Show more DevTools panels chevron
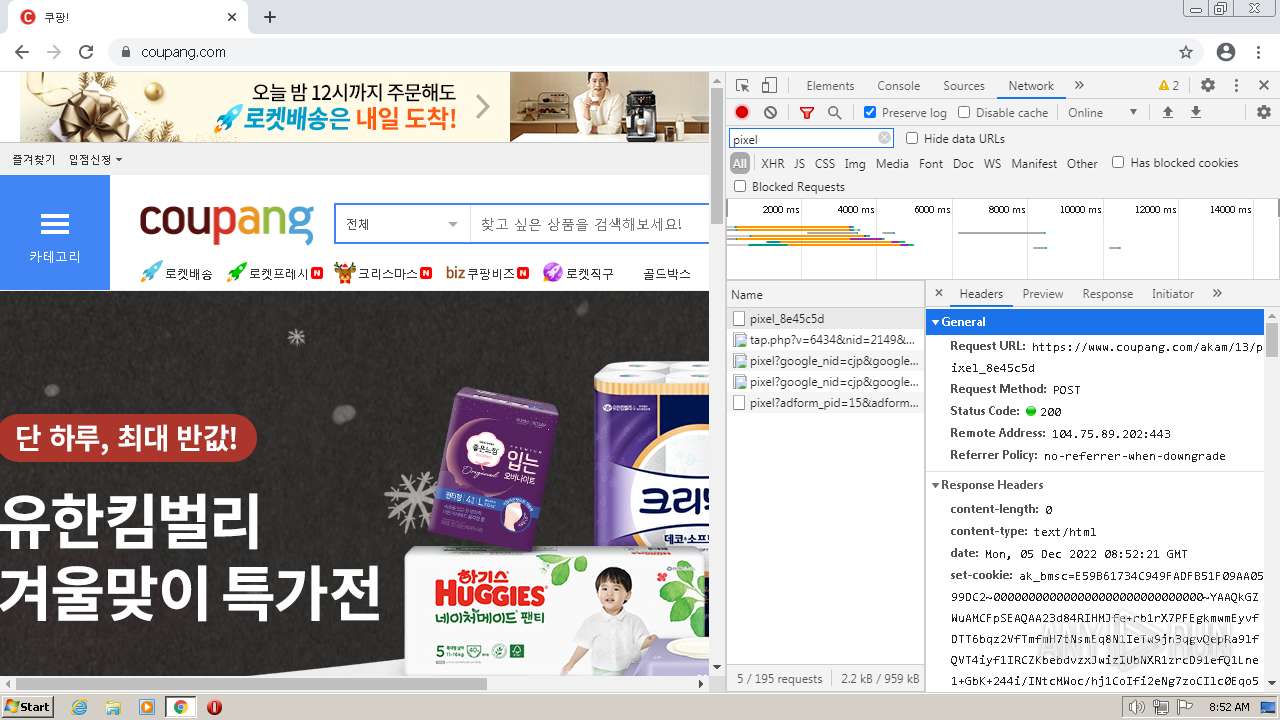The height and width of the screenshot is (720, 1280). [1079, 86]
